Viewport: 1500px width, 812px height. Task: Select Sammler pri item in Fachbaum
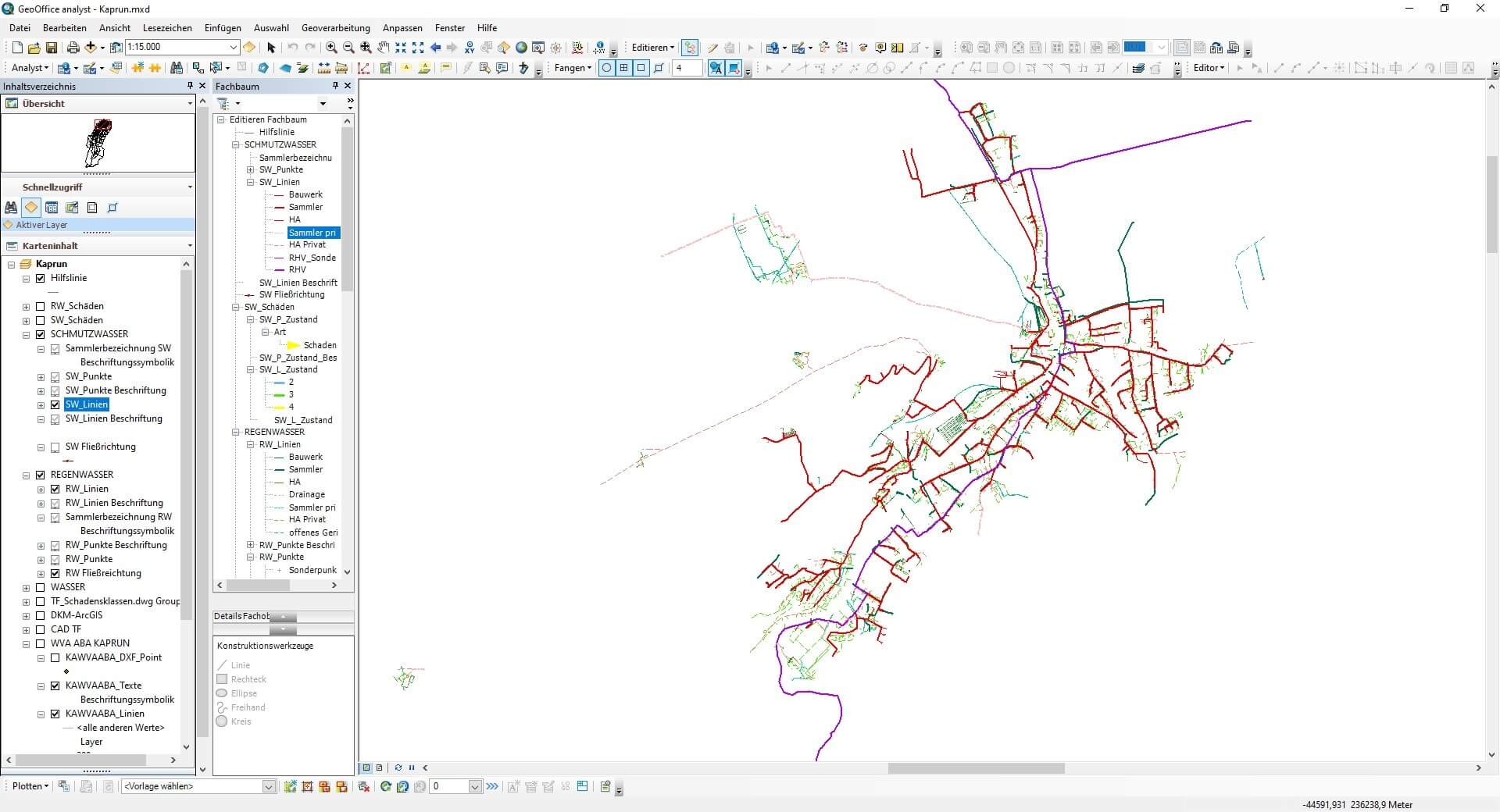[312, 233]
